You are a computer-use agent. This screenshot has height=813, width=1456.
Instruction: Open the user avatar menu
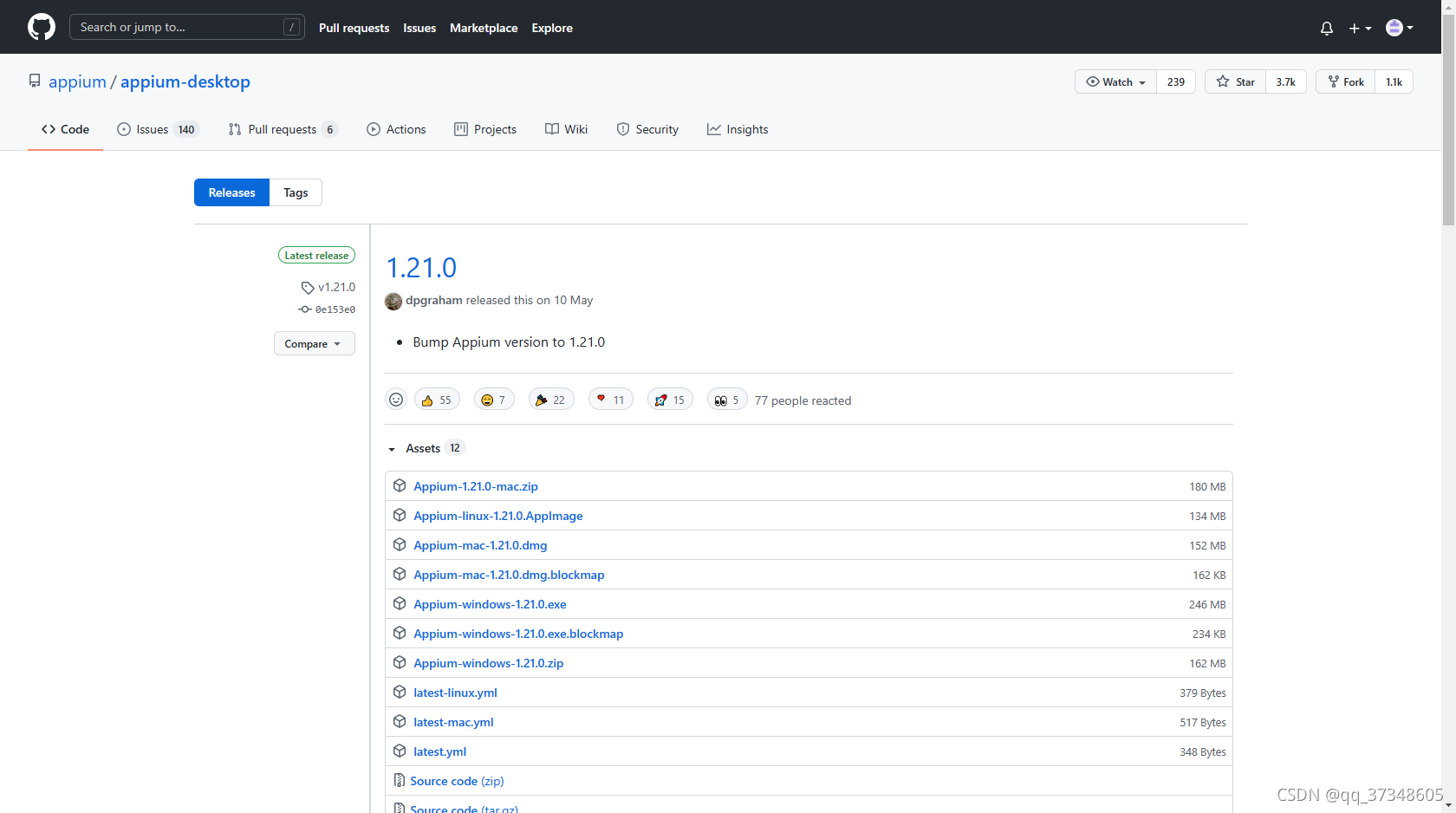click(x=1400, y=28)
